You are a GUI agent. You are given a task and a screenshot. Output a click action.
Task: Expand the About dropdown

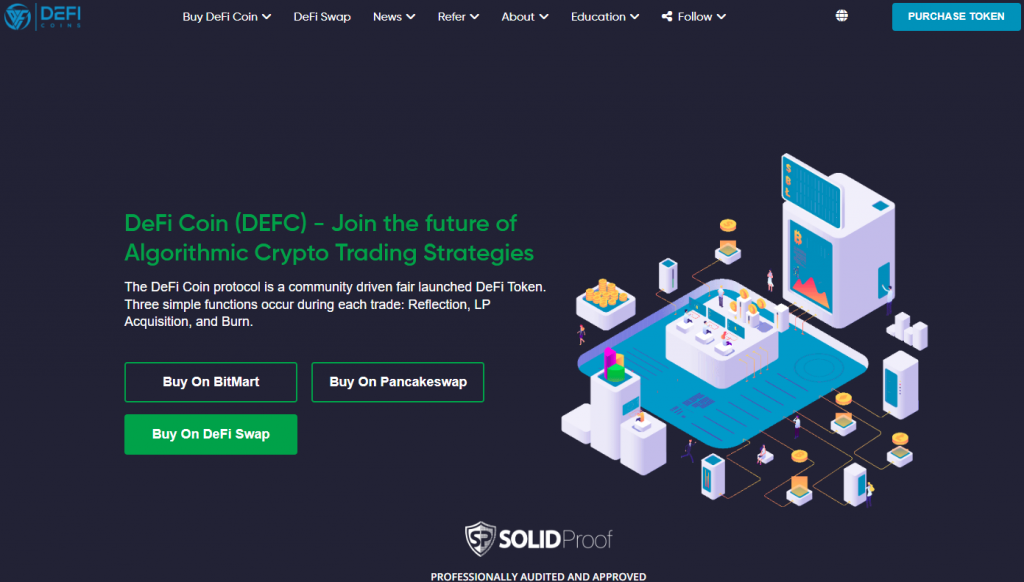(x=524, y=16)
